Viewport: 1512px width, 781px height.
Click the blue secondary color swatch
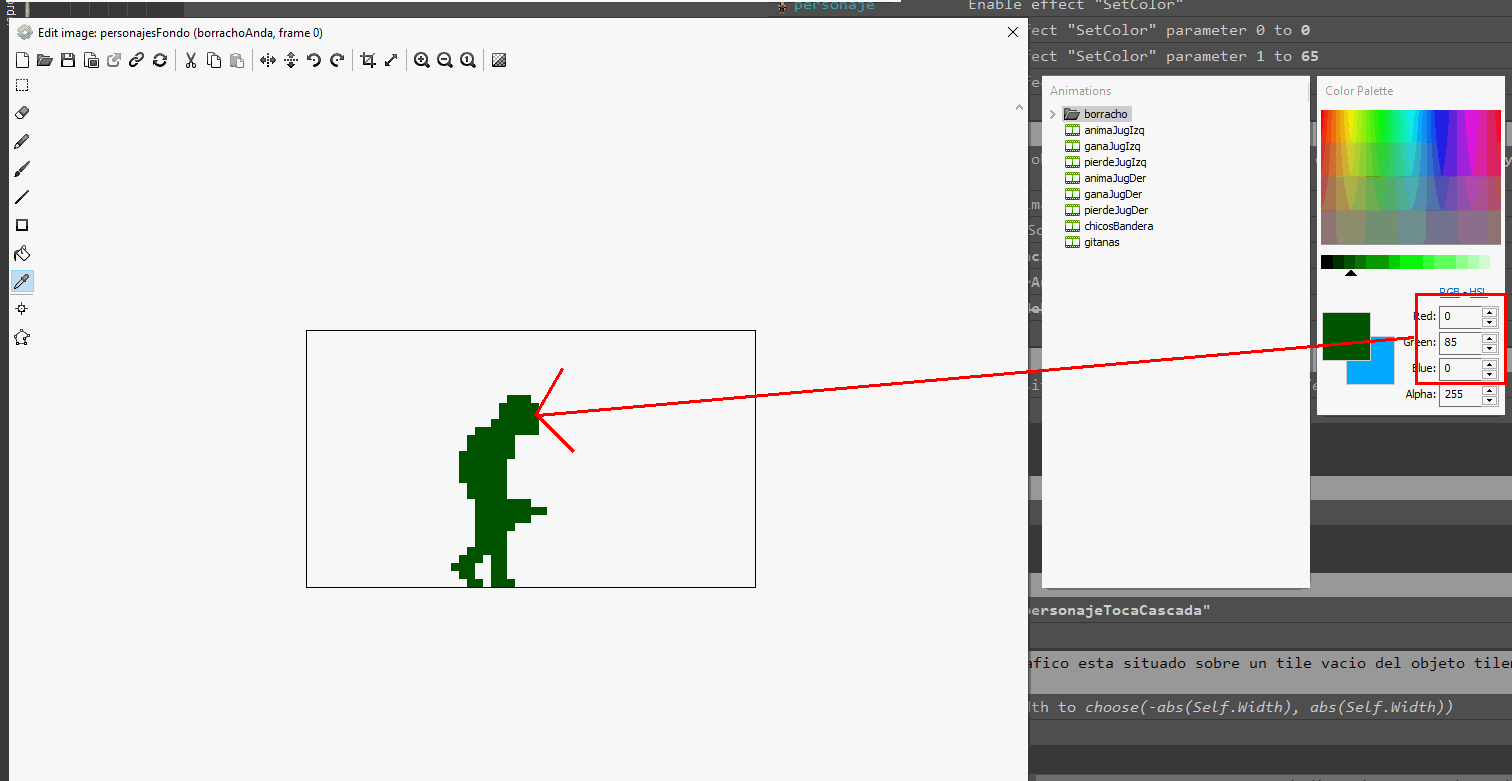point(1382,371)
